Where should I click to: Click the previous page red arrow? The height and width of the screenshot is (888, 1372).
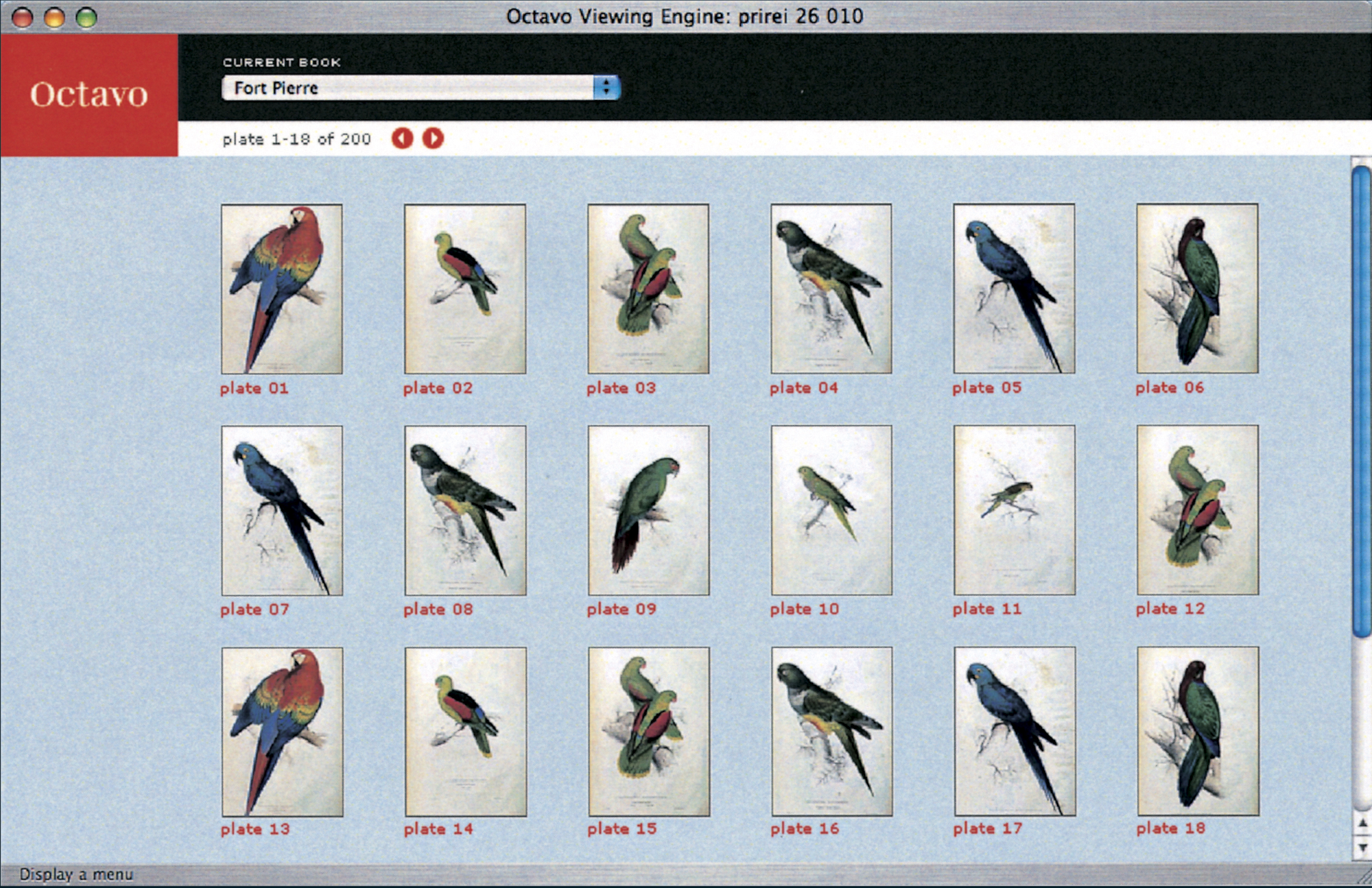(x=402, y=139)
